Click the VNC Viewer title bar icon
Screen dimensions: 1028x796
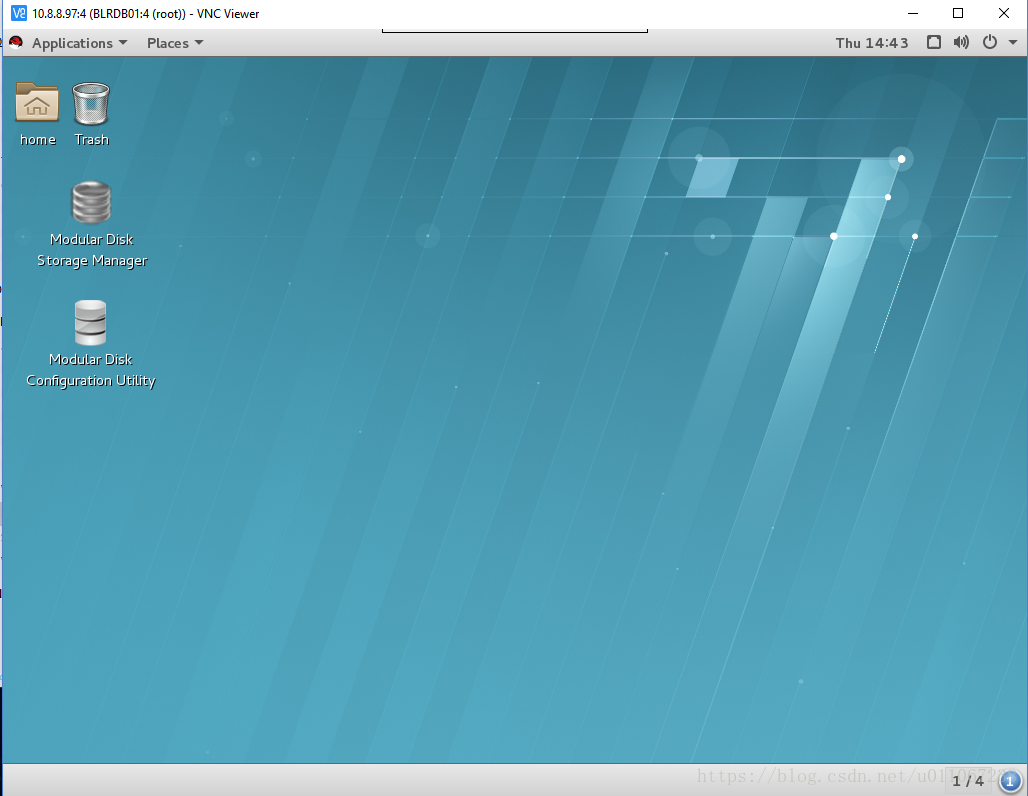[19, 13]
